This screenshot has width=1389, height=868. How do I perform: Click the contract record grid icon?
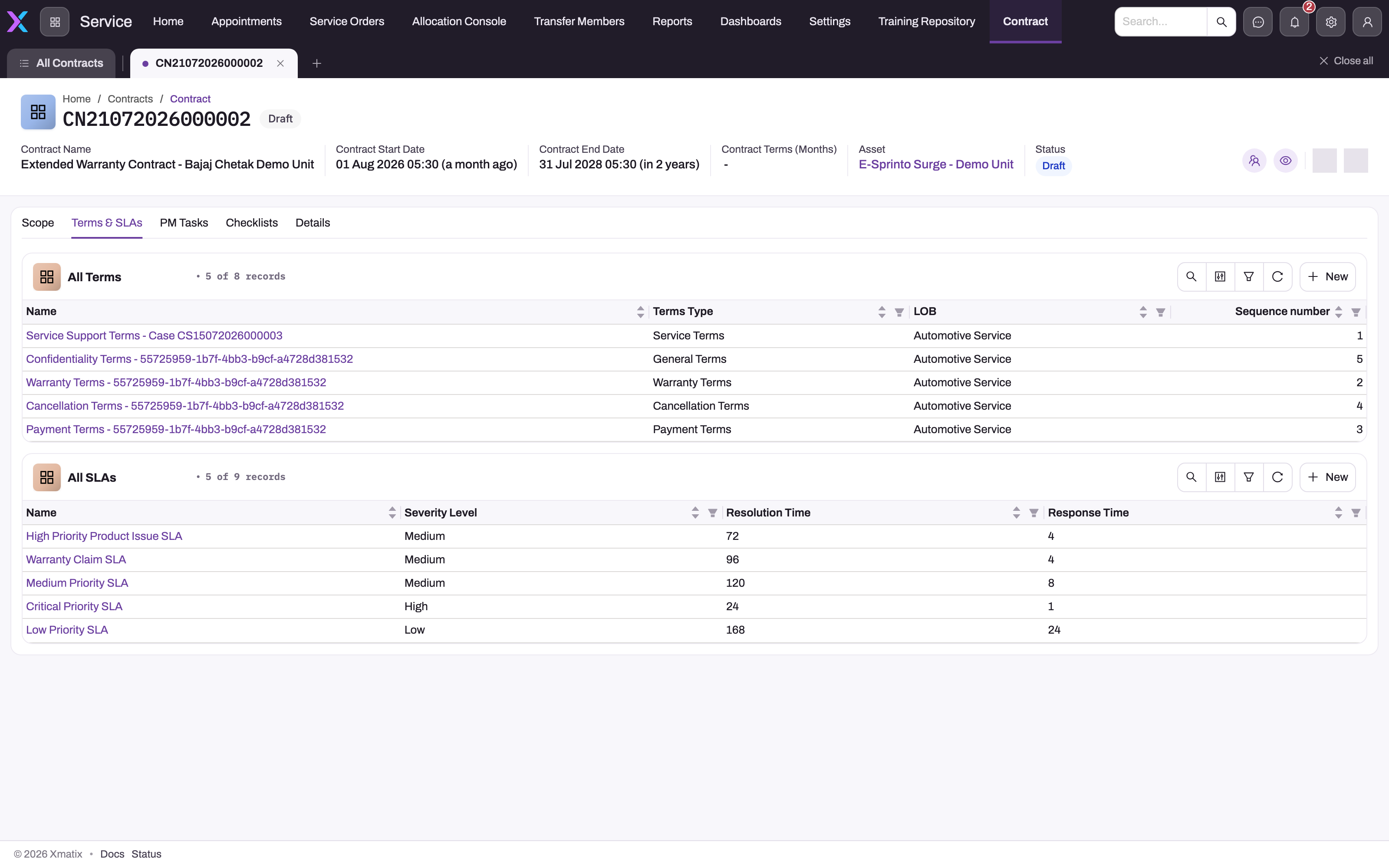click(38, 112)
